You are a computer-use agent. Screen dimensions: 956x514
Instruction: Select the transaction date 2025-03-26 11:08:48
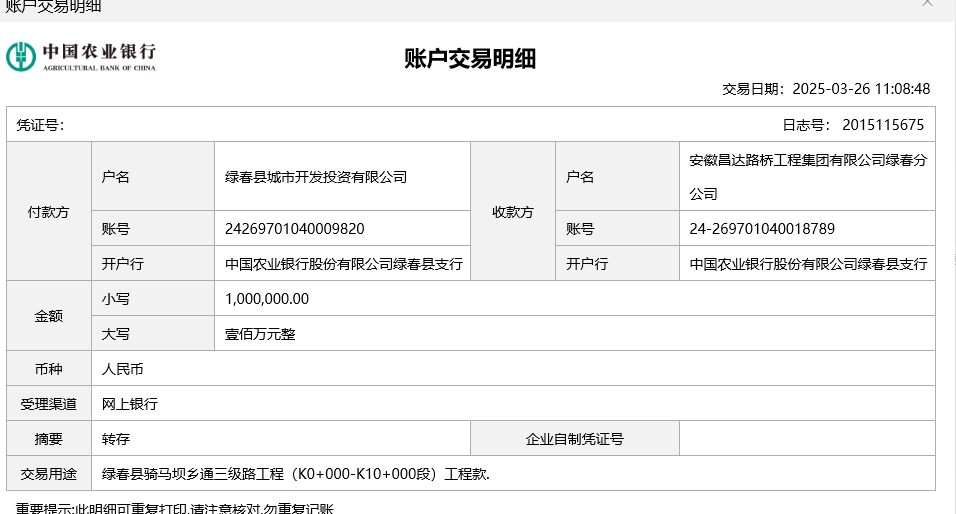(x=861, y=89)
